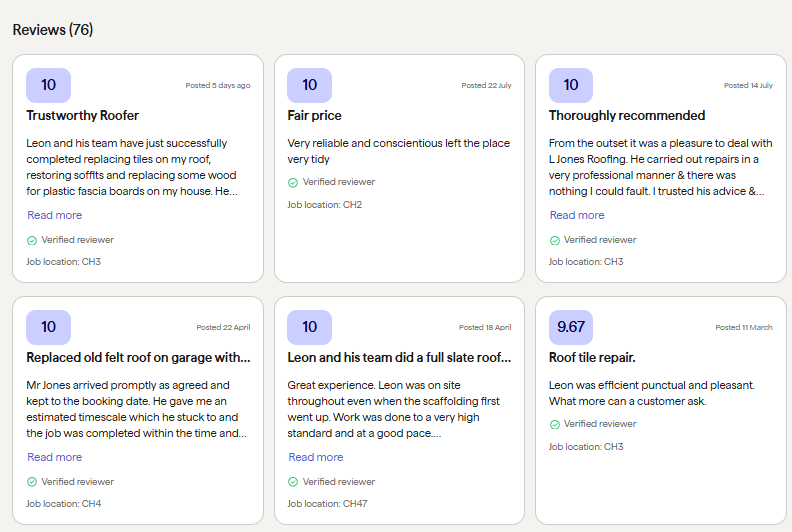792x532 pixels.
Task: Expand the felt roof garage review text
Action: point(55,457)
